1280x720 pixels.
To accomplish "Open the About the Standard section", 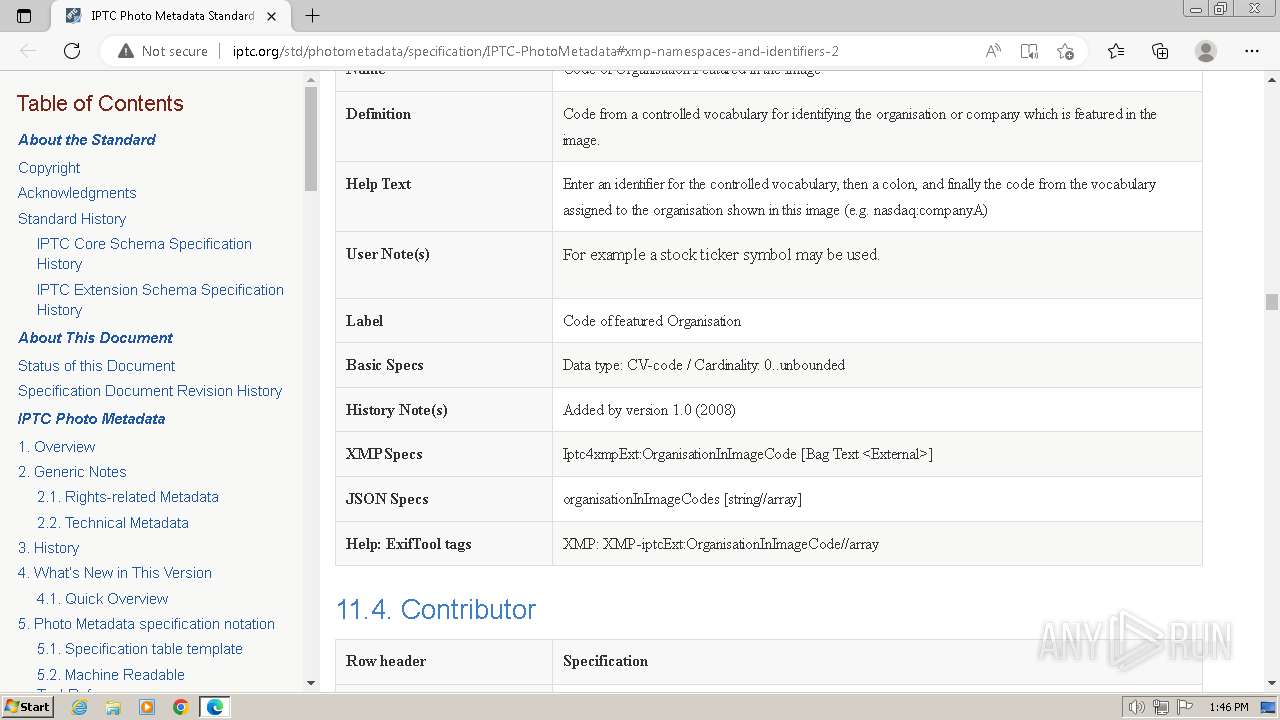I will tap(87, 140).
